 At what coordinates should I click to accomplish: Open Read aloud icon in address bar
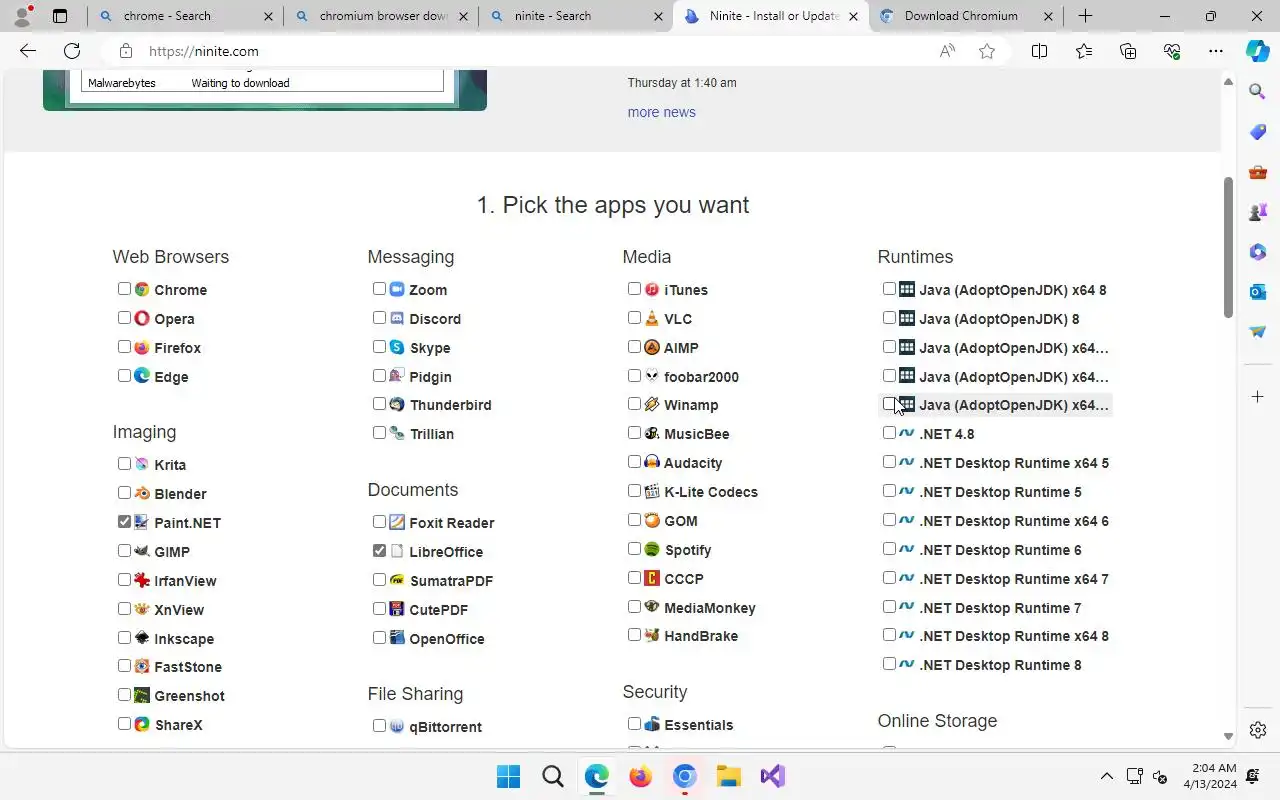947,51
